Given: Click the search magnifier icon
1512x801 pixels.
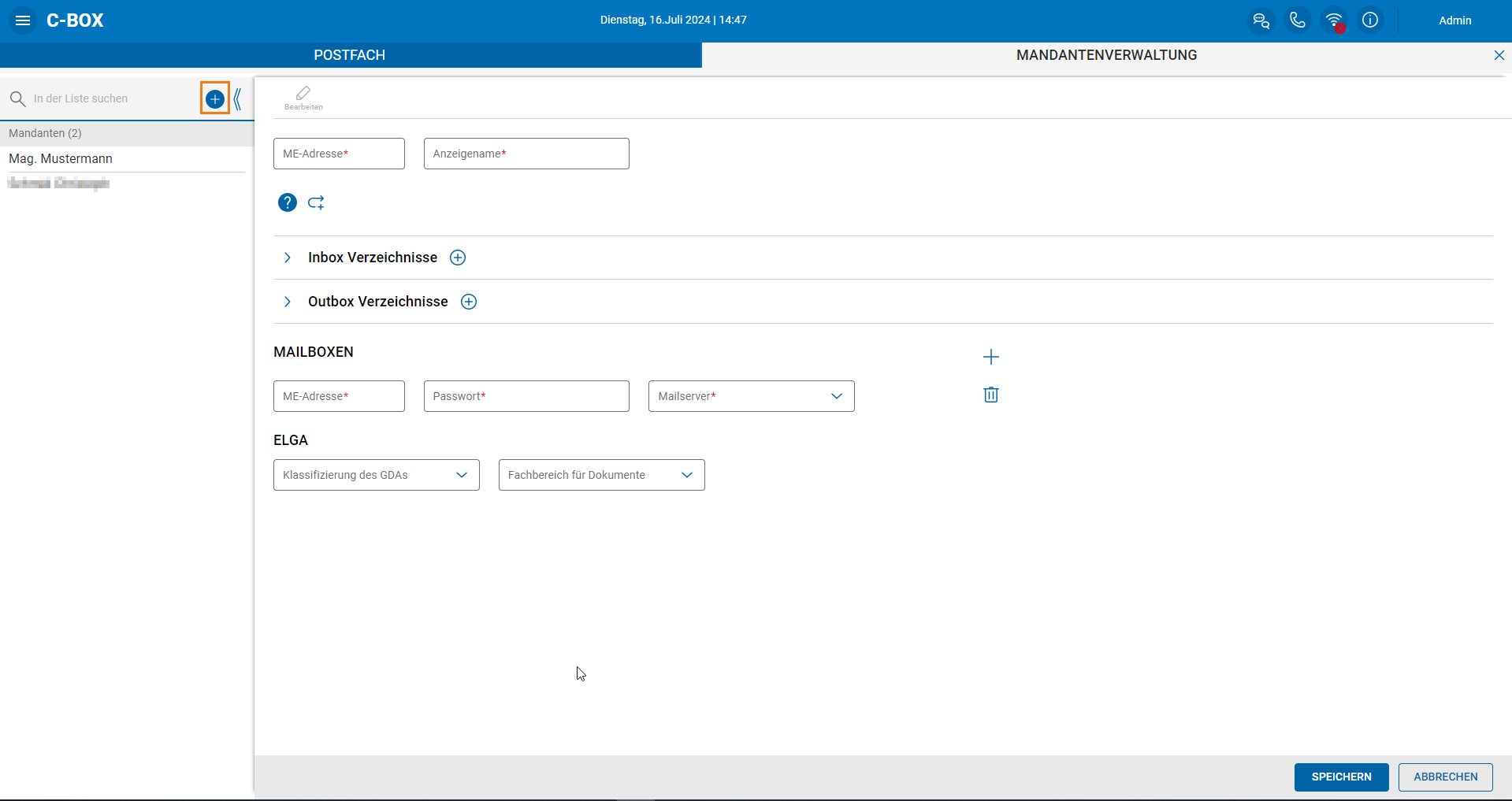Looking at the screenshot, I should pyautogui.click(x=17, y=98).
